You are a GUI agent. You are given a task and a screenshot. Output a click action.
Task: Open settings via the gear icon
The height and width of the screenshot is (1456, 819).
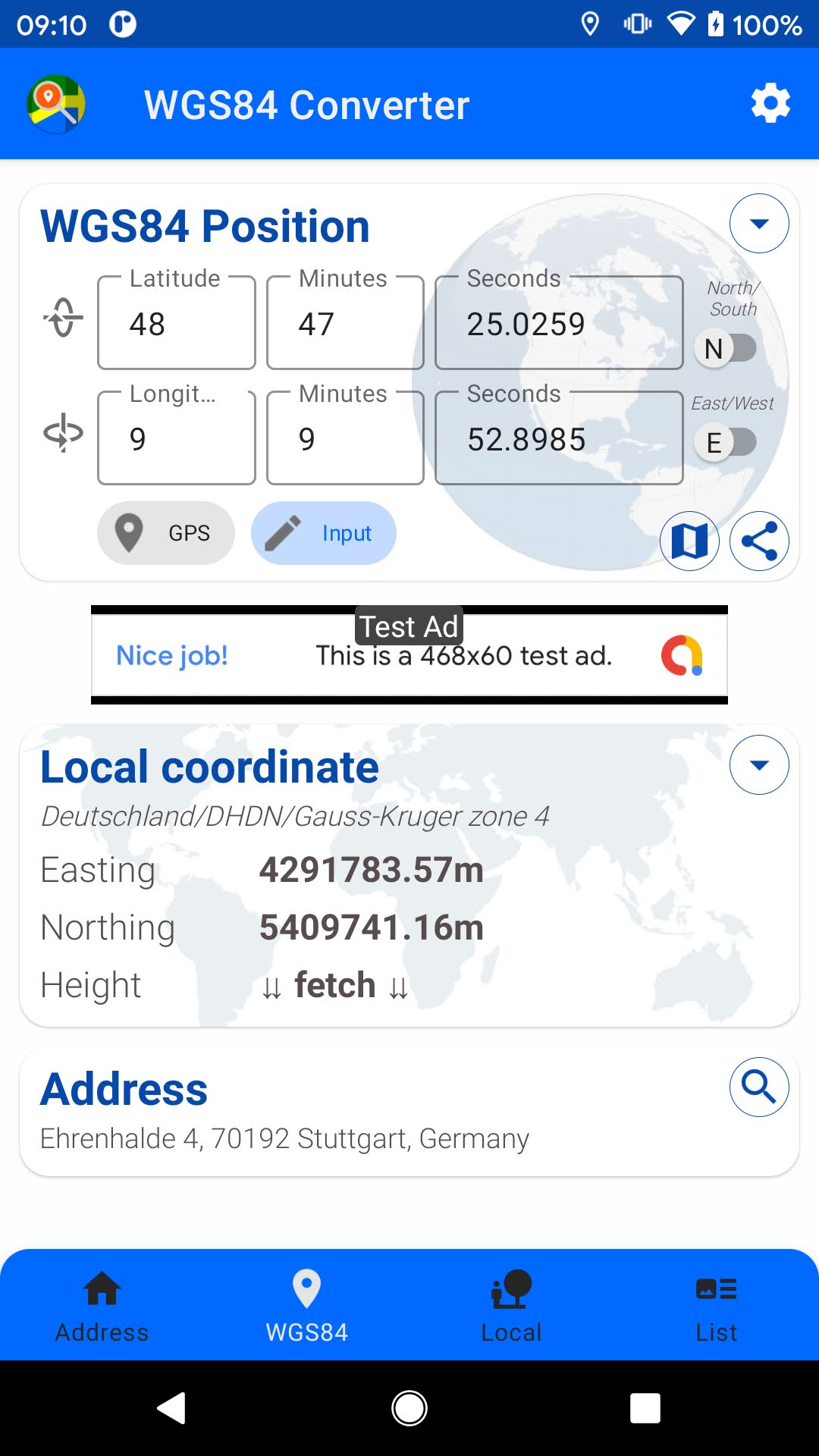coord(770,104)
